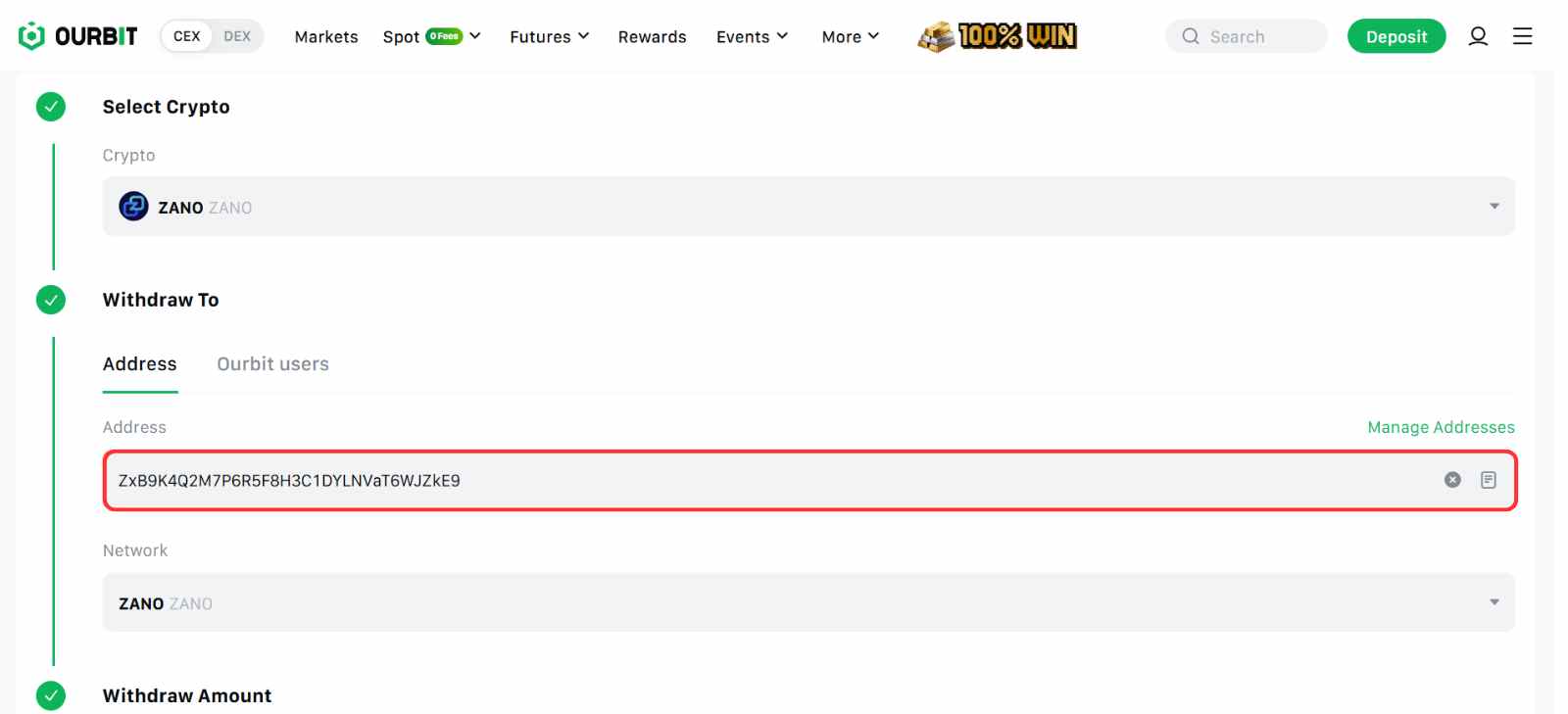The height and width of the screenshot is (714, 1568).
Task: Click the ZANO coin icon in Crypto selector
Action: 133,207
